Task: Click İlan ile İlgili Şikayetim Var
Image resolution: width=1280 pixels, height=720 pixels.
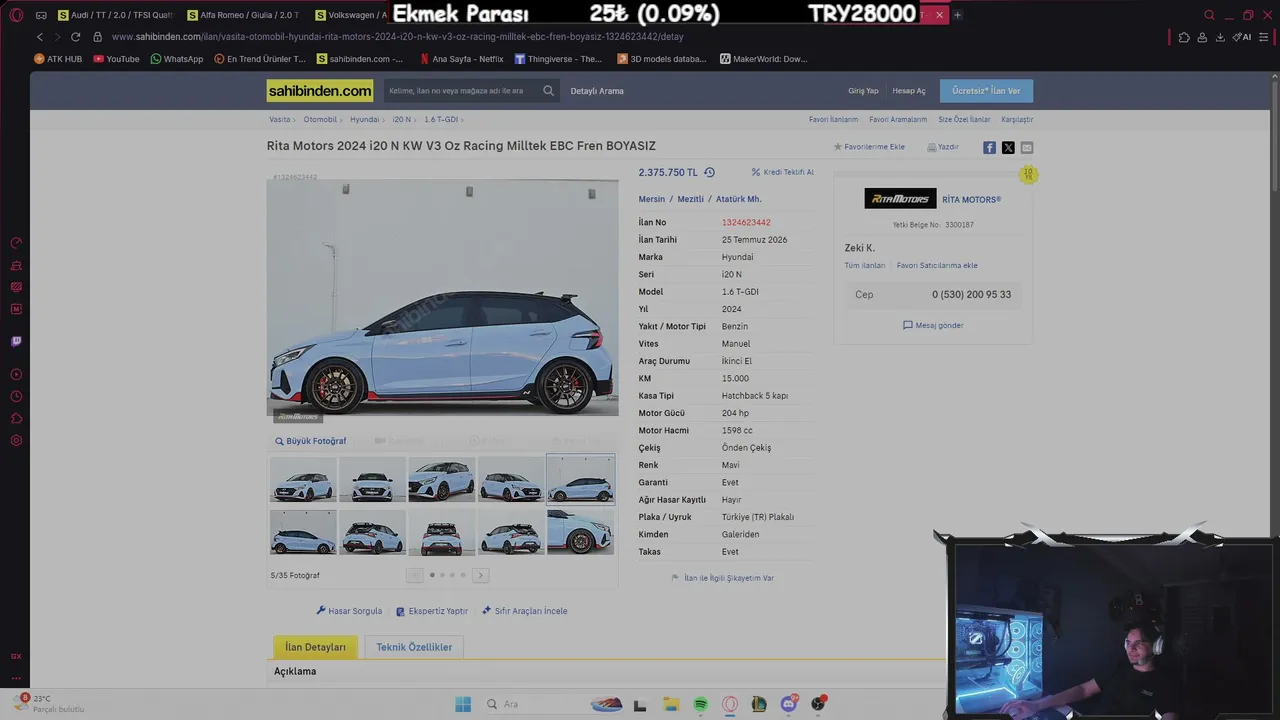Action: [x=723, y=578]
